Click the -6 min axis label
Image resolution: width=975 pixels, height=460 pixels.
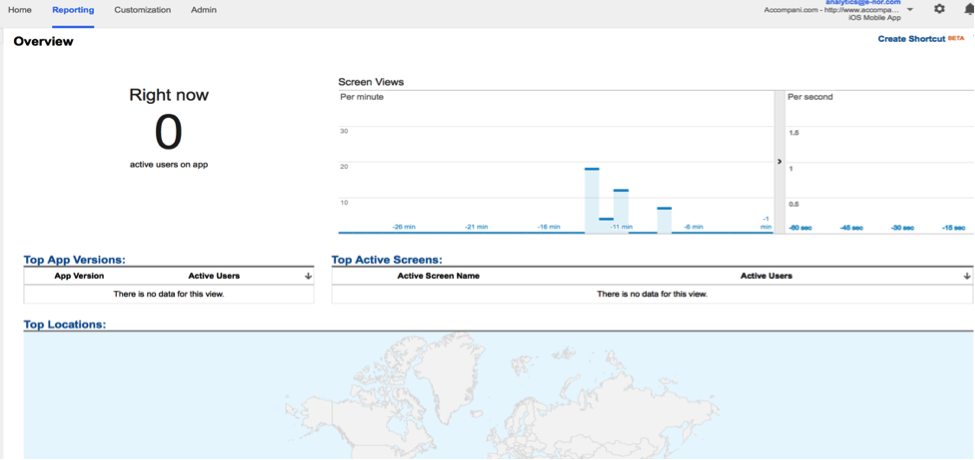click(x=693, y=228)
